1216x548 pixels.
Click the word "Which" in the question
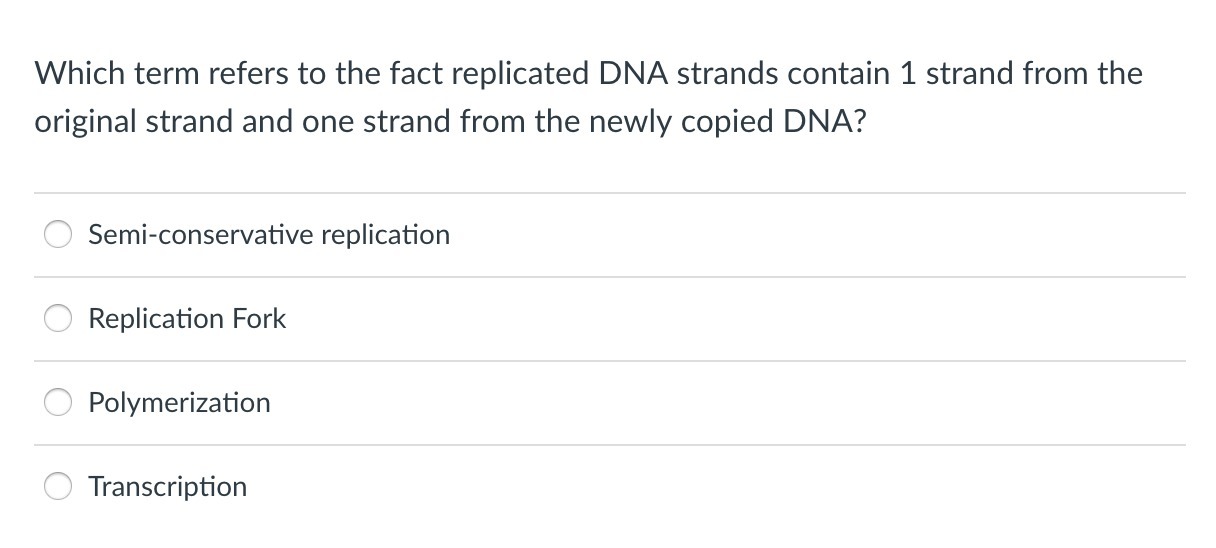pos(77,73)
